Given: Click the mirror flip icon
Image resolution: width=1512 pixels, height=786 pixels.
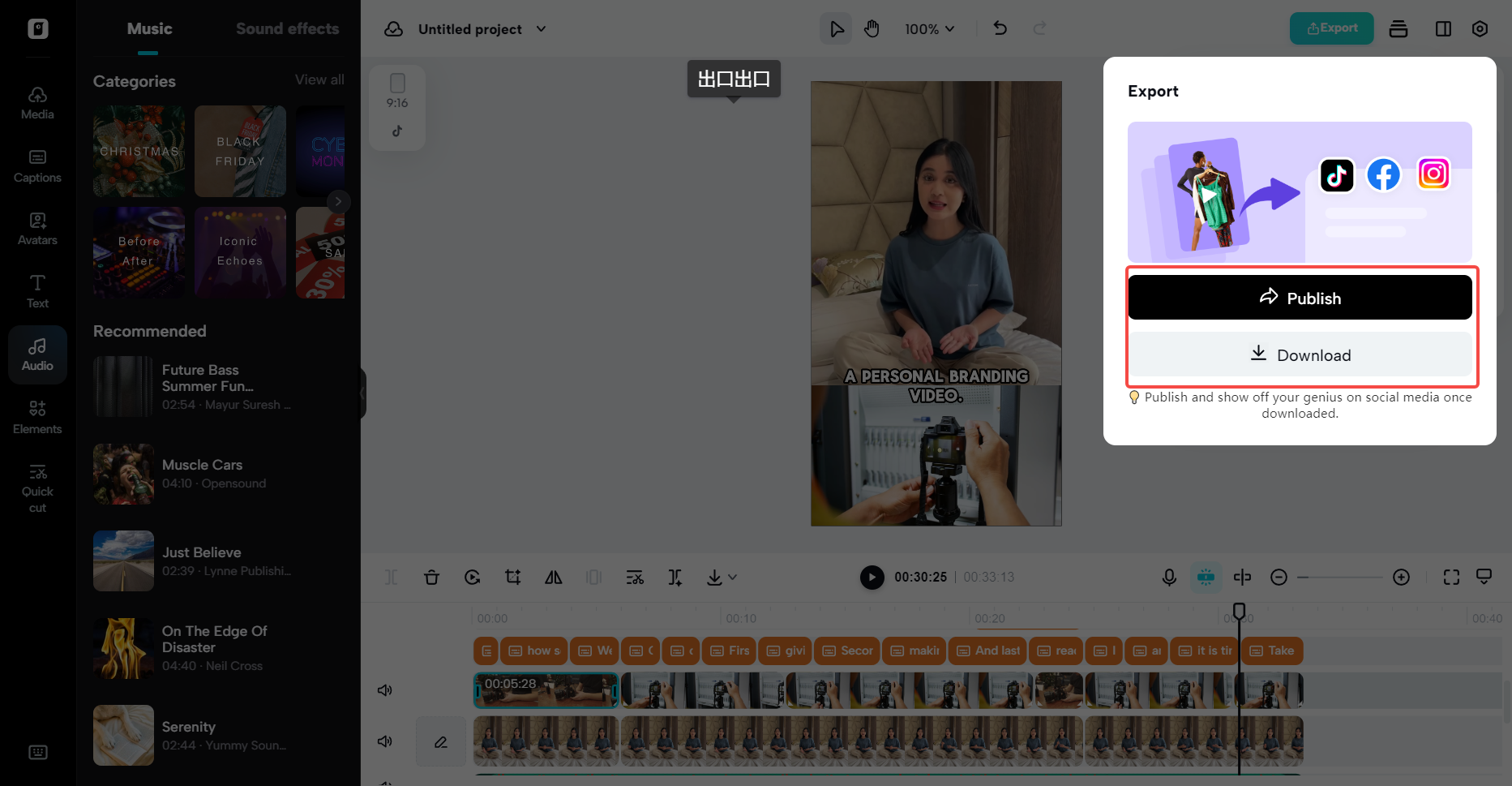Looking at the screenshot, I should 554,578.
